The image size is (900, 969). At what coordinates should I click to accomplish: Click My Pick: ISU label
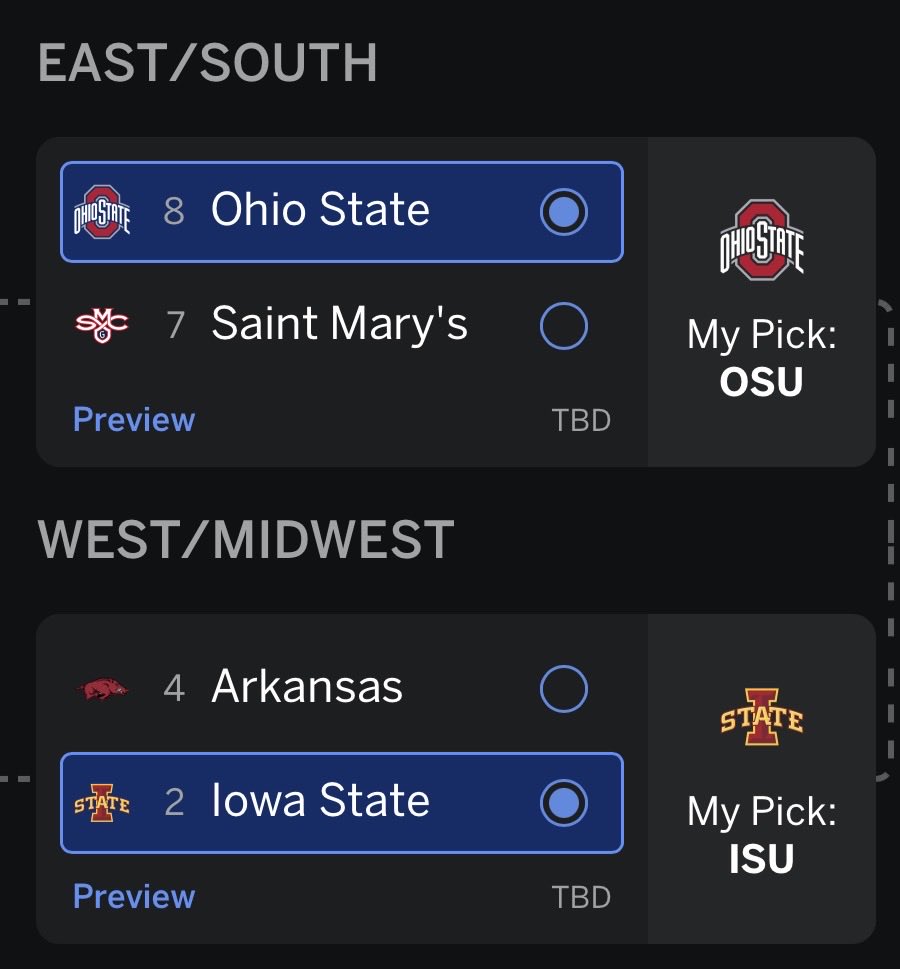[762, 836]
